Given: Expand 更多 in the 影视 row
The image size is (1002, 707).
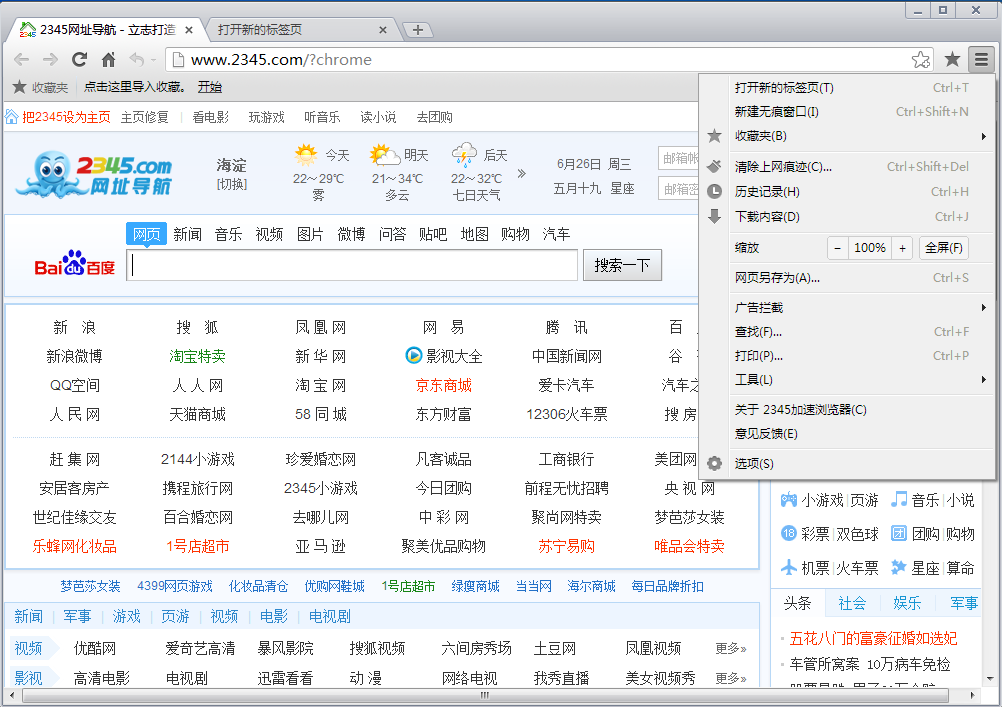Looking at the screenshot, I should (730, 678).
